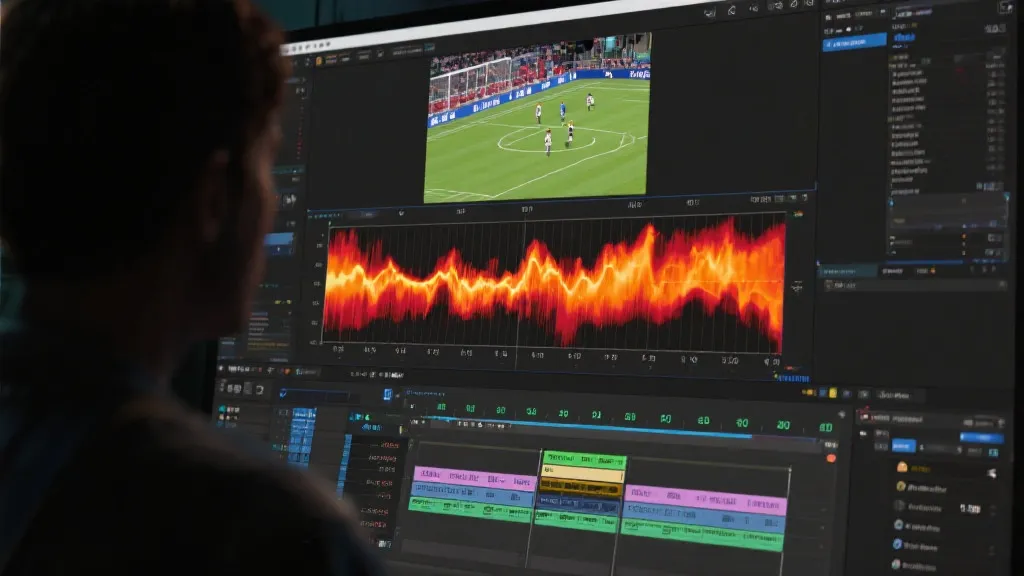Screen dimensions: 1024x576
Task: Click the orange record dot beside the timeline
Action: (x=830, y=458)
